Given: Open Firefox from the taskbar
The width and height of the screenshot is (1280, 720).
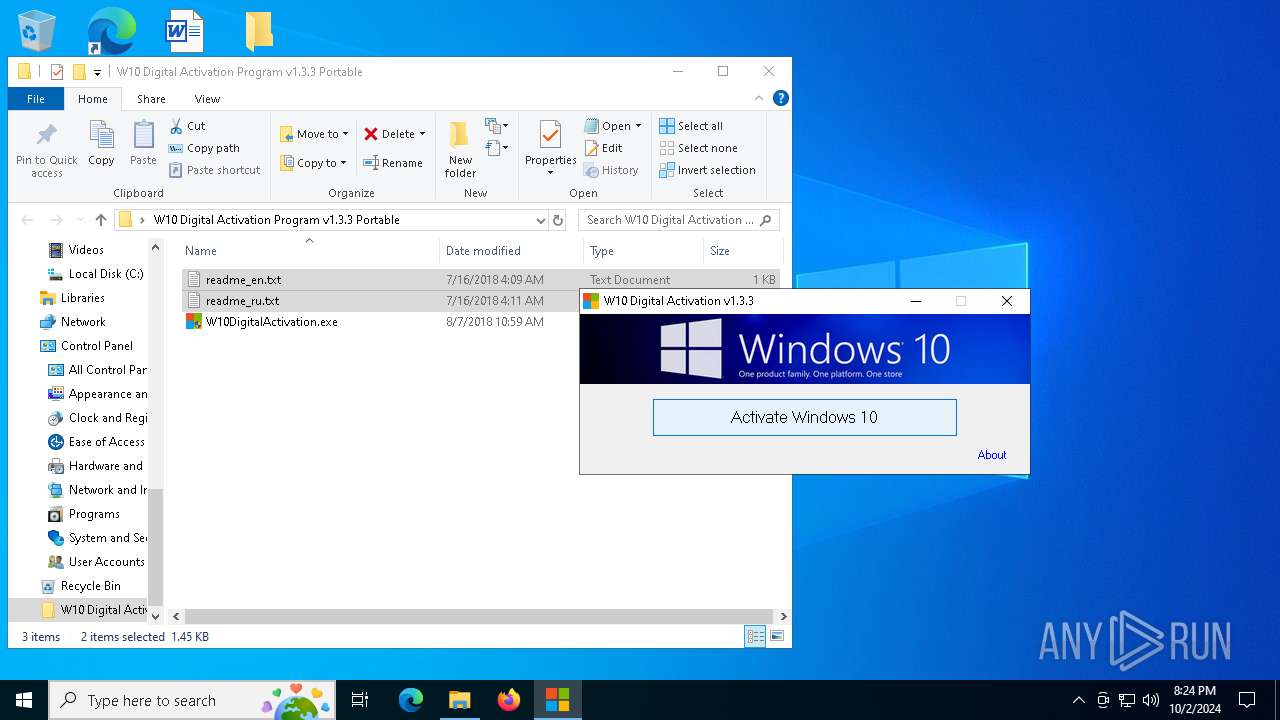Looking at the screenshot, I should [509, 700].
